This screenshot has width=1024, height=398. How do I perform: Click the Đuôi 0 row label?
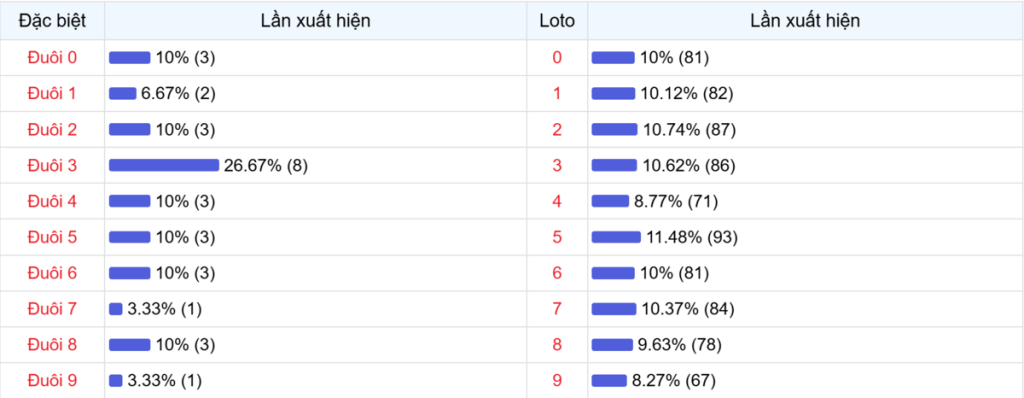coord(52,58)
